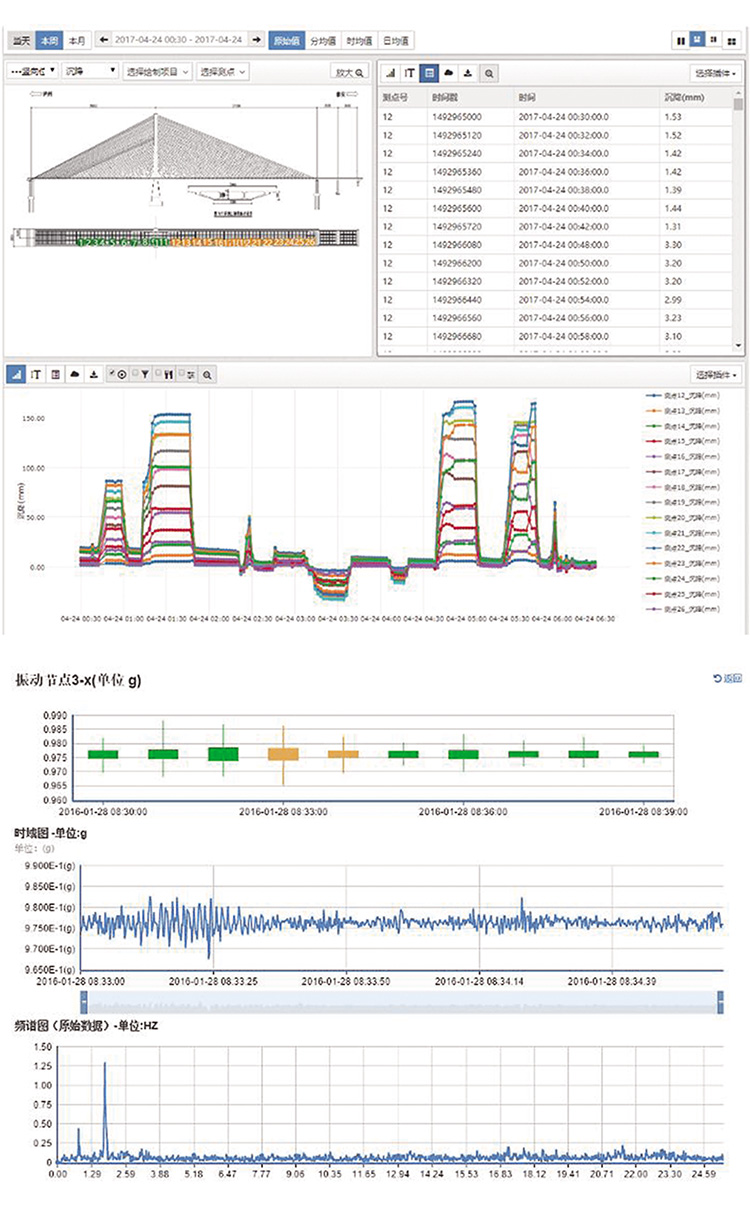750x1232 pixels.
Task: Toggle the checkbox beside the filter funnel icon
Action: point(135,374)
